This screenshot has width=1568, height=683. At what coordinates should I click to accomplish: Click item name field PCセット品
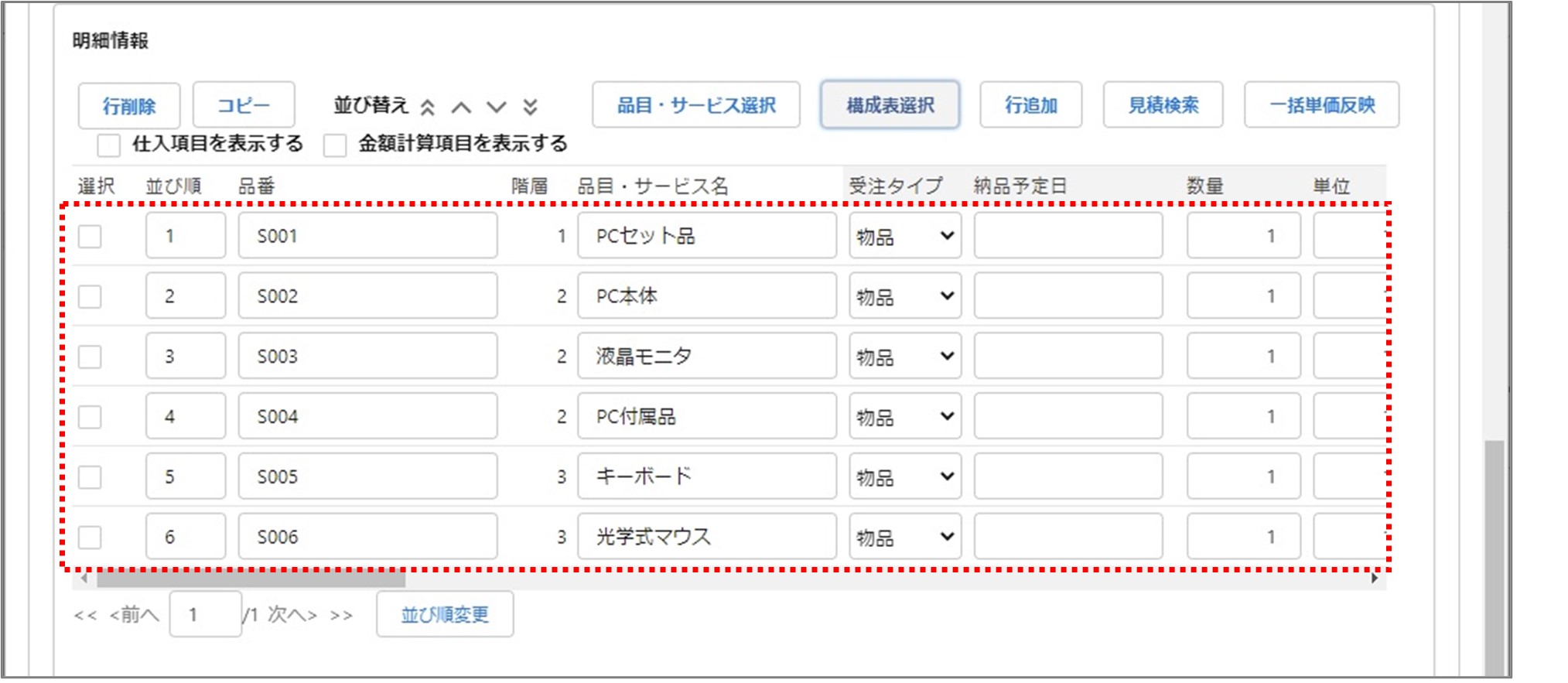click(x=707, y=236)
